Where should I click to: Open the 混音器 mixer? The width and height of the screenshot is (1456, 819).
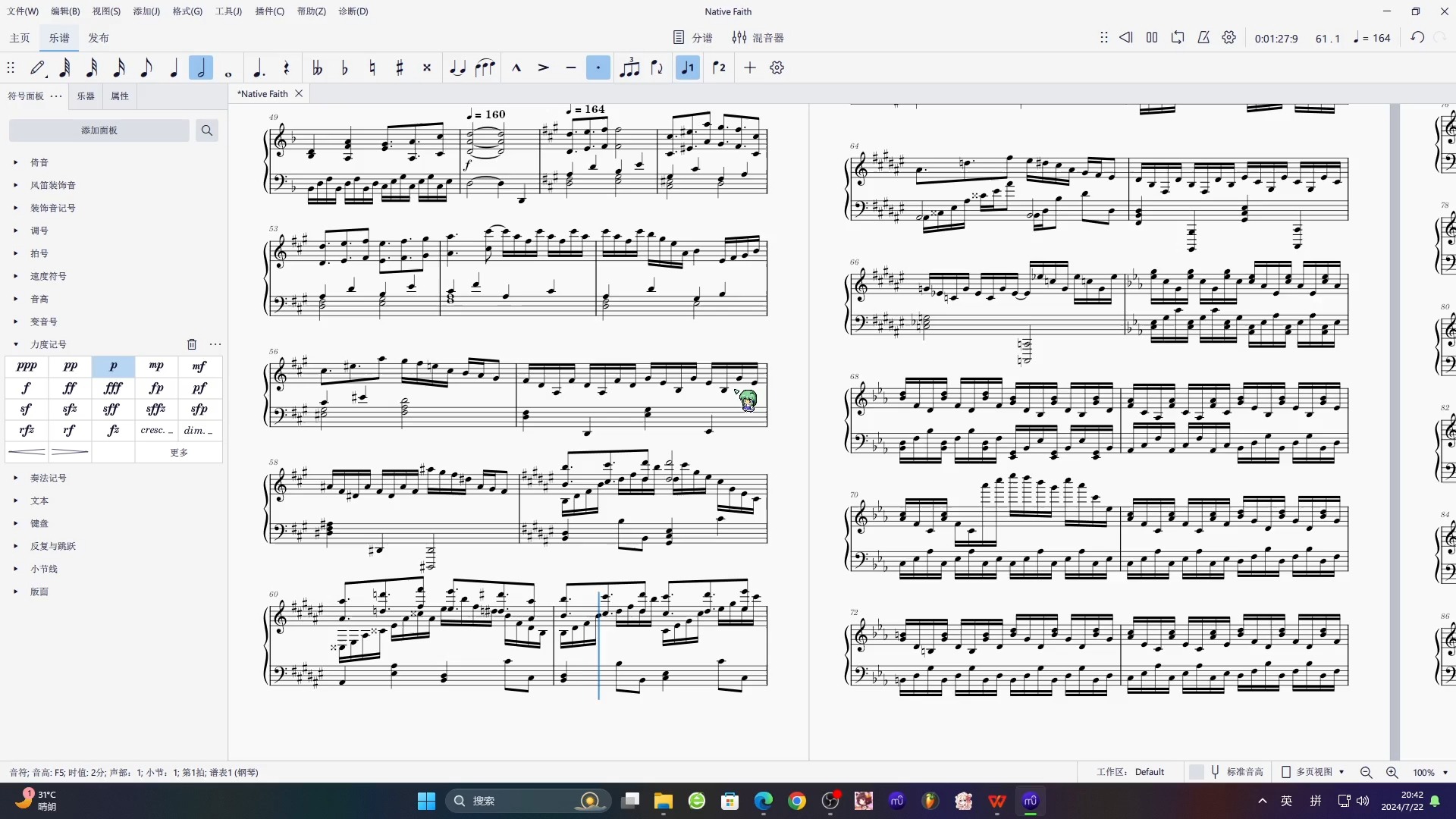coord(758,38)
